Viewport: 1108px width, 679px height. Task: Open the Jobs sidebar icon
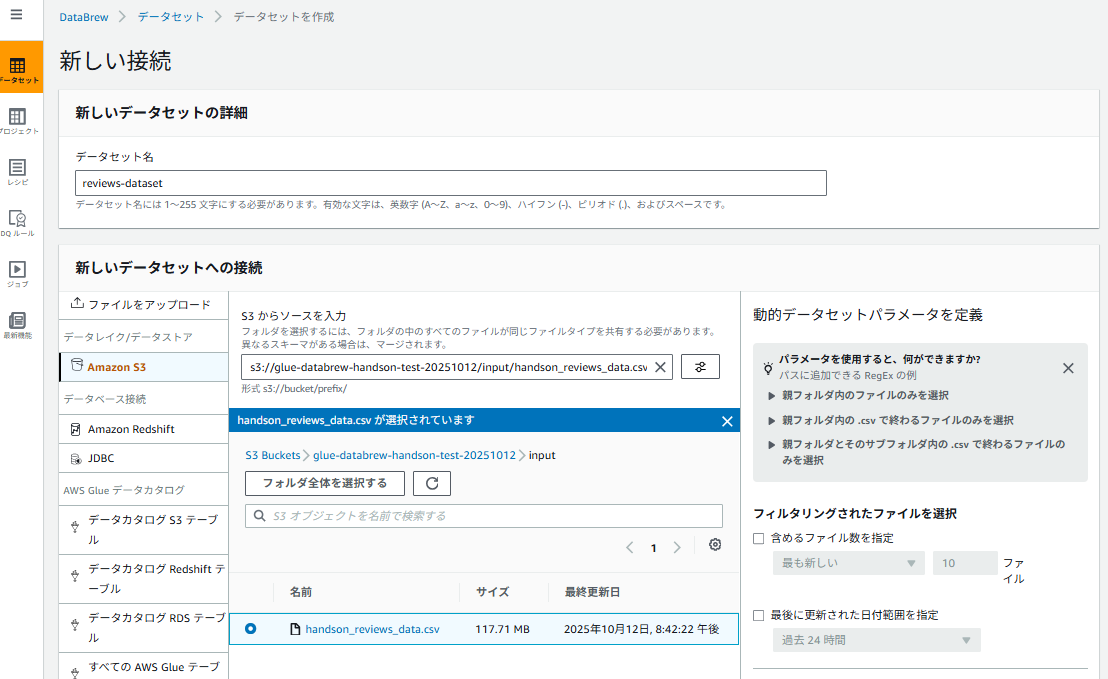pos(18,273)
